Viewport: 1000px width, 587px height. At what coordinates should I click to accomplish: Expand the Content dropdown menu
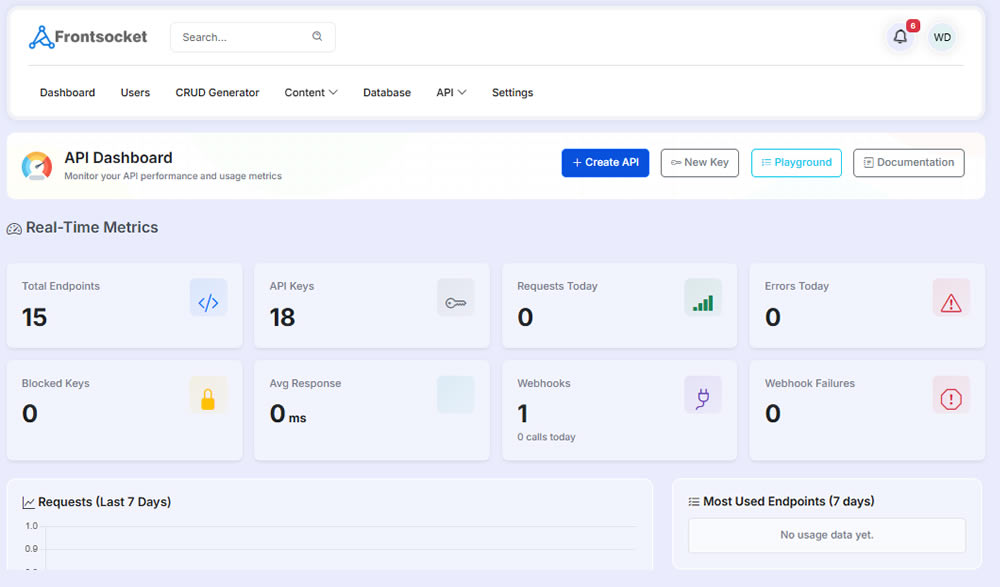(310, 93)
